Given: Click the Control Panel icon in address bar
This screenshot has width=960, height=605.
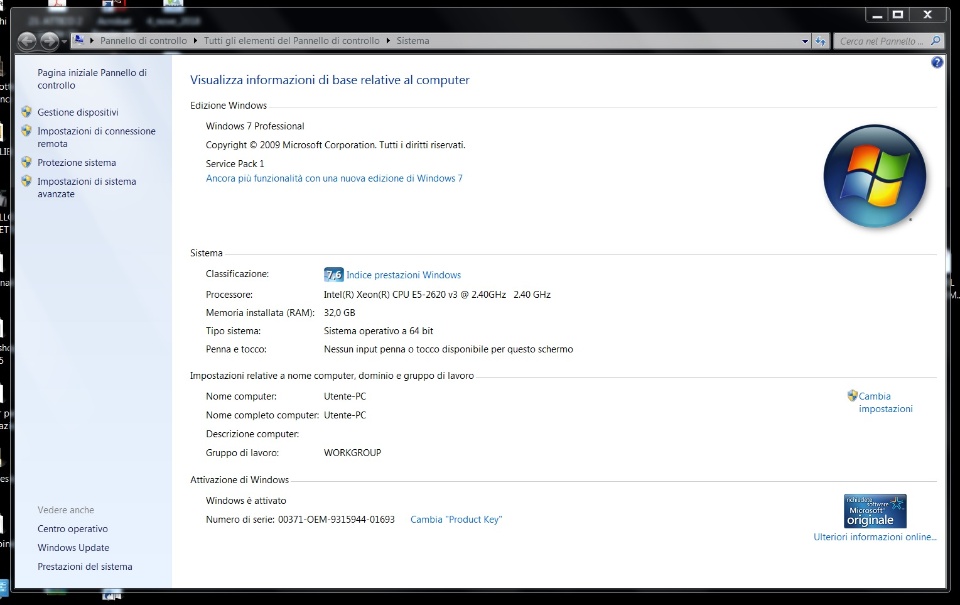Looking at the screenshot, I should 79,40.
